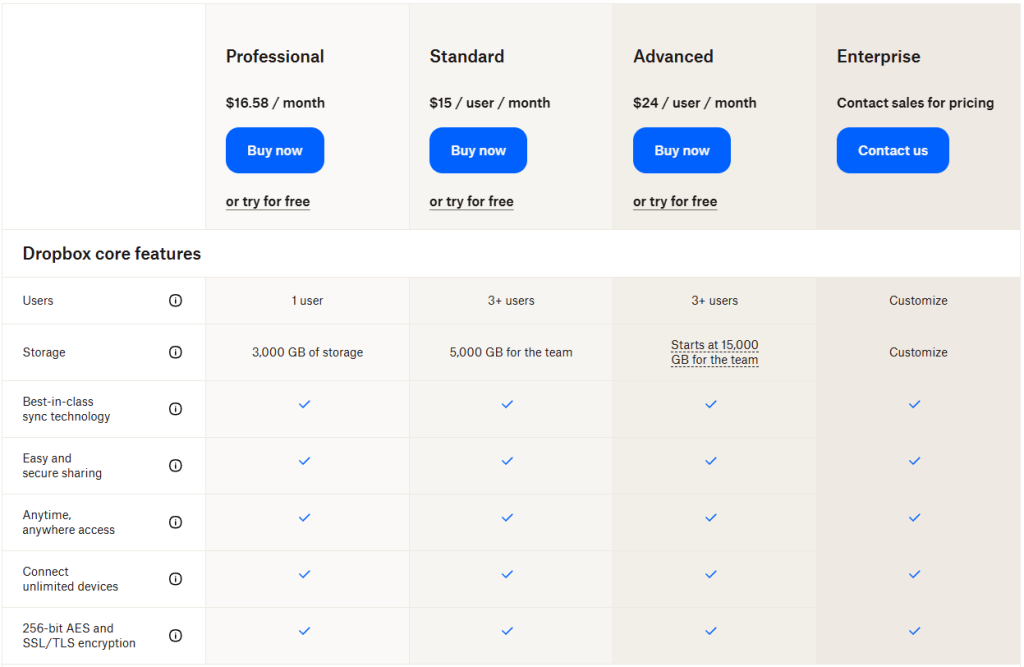
Task: Select the Professional plan column header
Action: [x=275, y=56]
